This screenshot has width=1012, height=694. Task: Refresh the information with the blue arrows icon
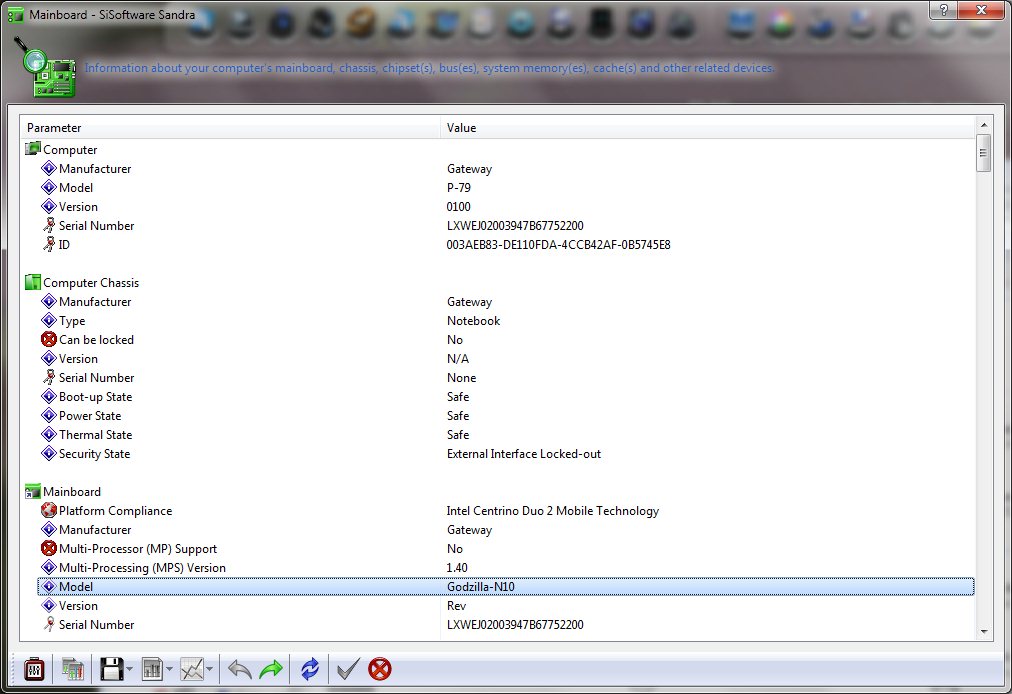pyautogui.click(x=310, y=669)
